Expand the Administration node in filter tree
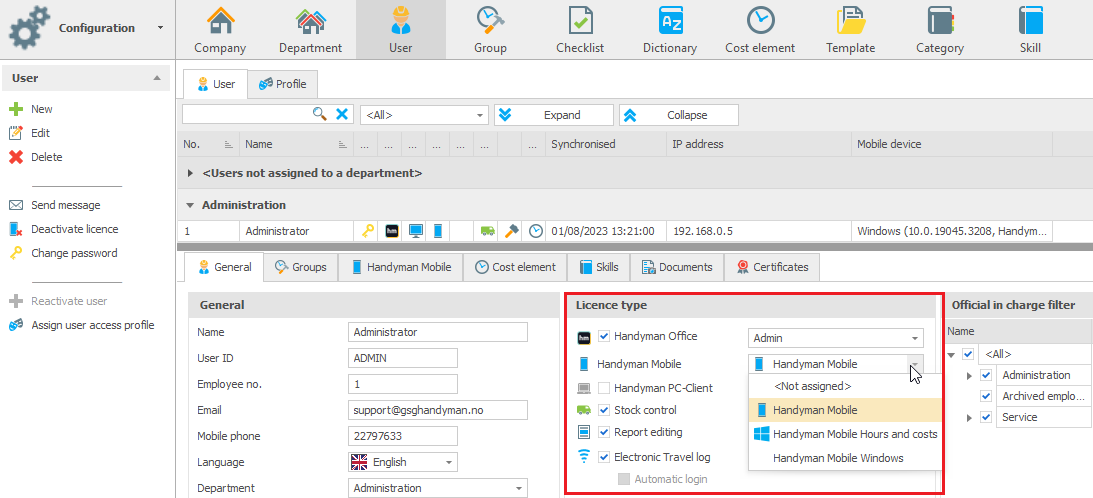This screenshot has height=498, width=1093. click(969, 376)
